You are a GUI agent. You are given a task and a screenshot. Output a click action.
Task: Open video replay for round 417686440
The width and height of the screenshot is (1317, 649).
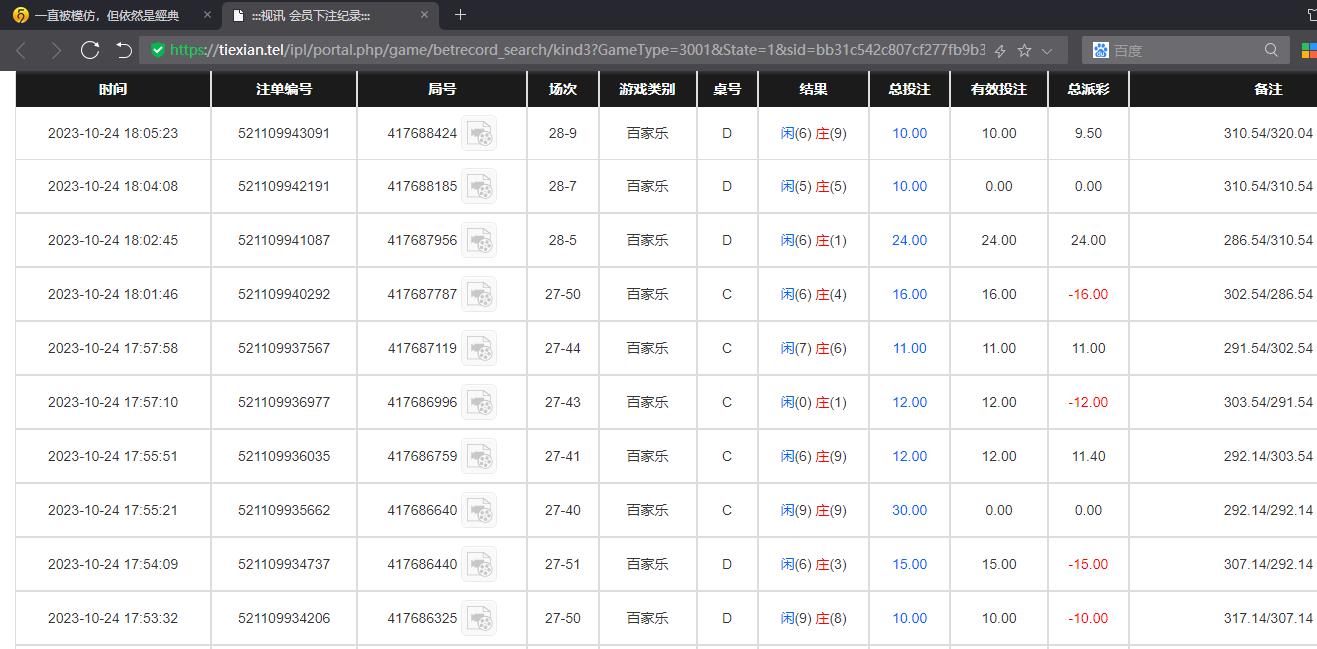pyautogui.click(x=479, y=564)
